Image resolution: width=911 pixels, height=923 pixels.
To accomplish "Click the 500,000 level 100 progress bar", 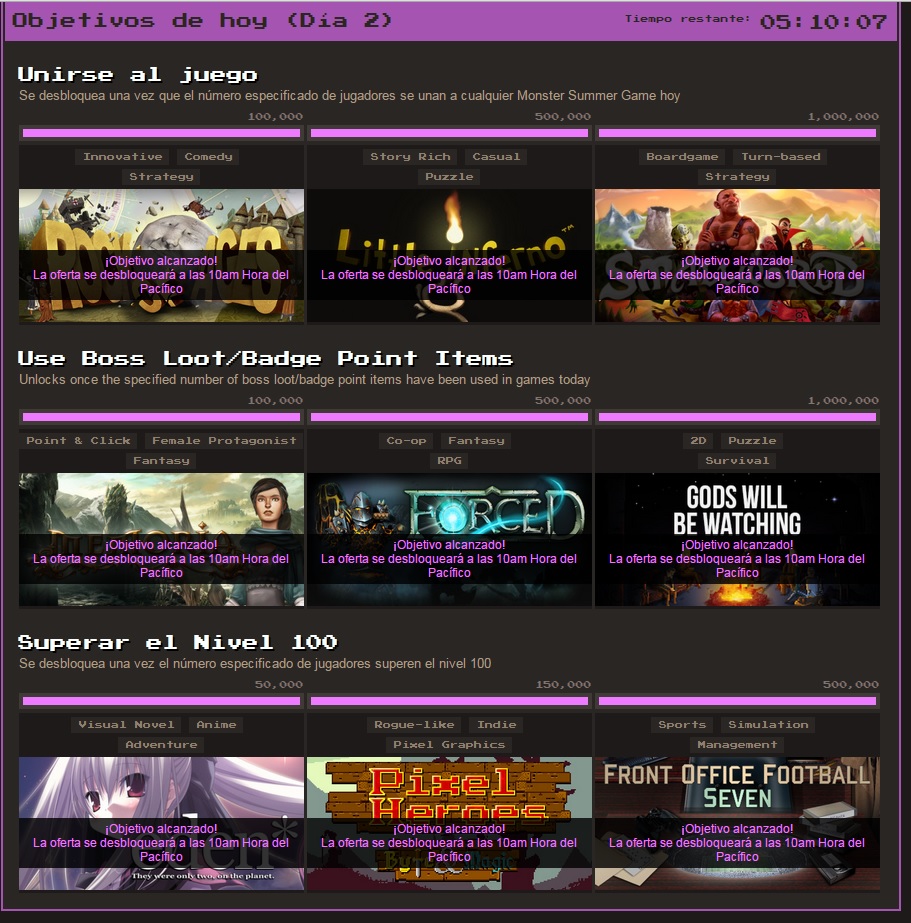I will 737,701.
